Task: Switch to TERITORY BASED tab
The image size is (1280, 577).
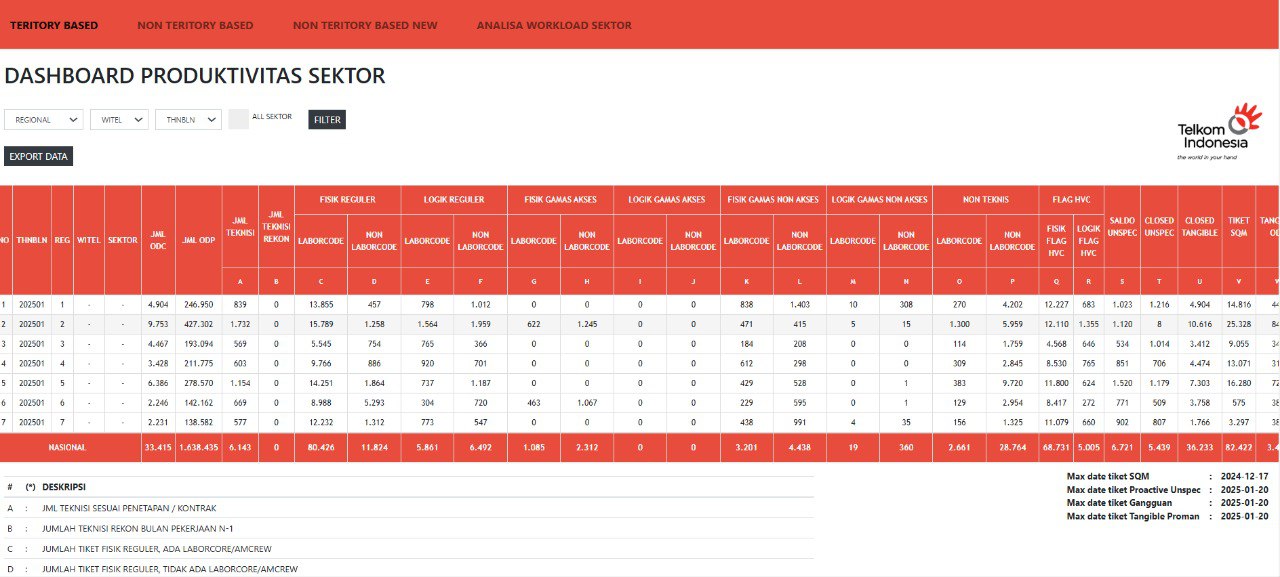Action: pyautogui.click(x=54, y=25)
